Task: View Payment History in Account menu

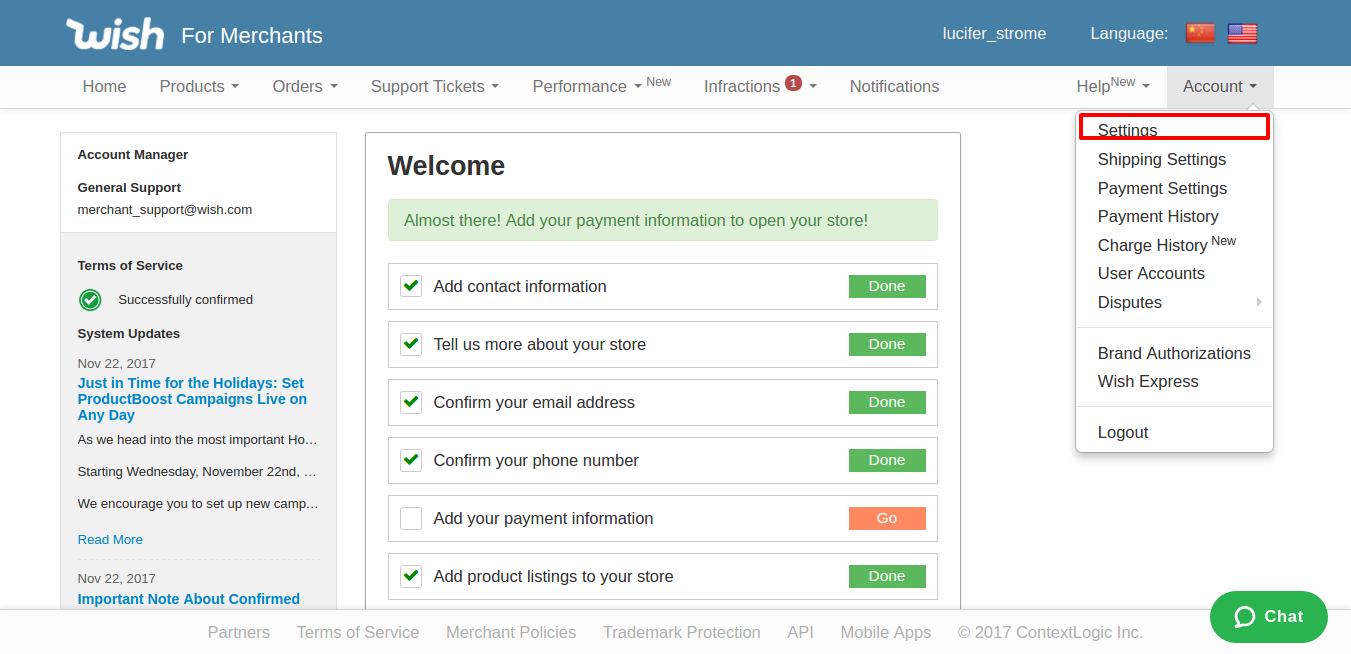Action: [x=1174, y=216]
